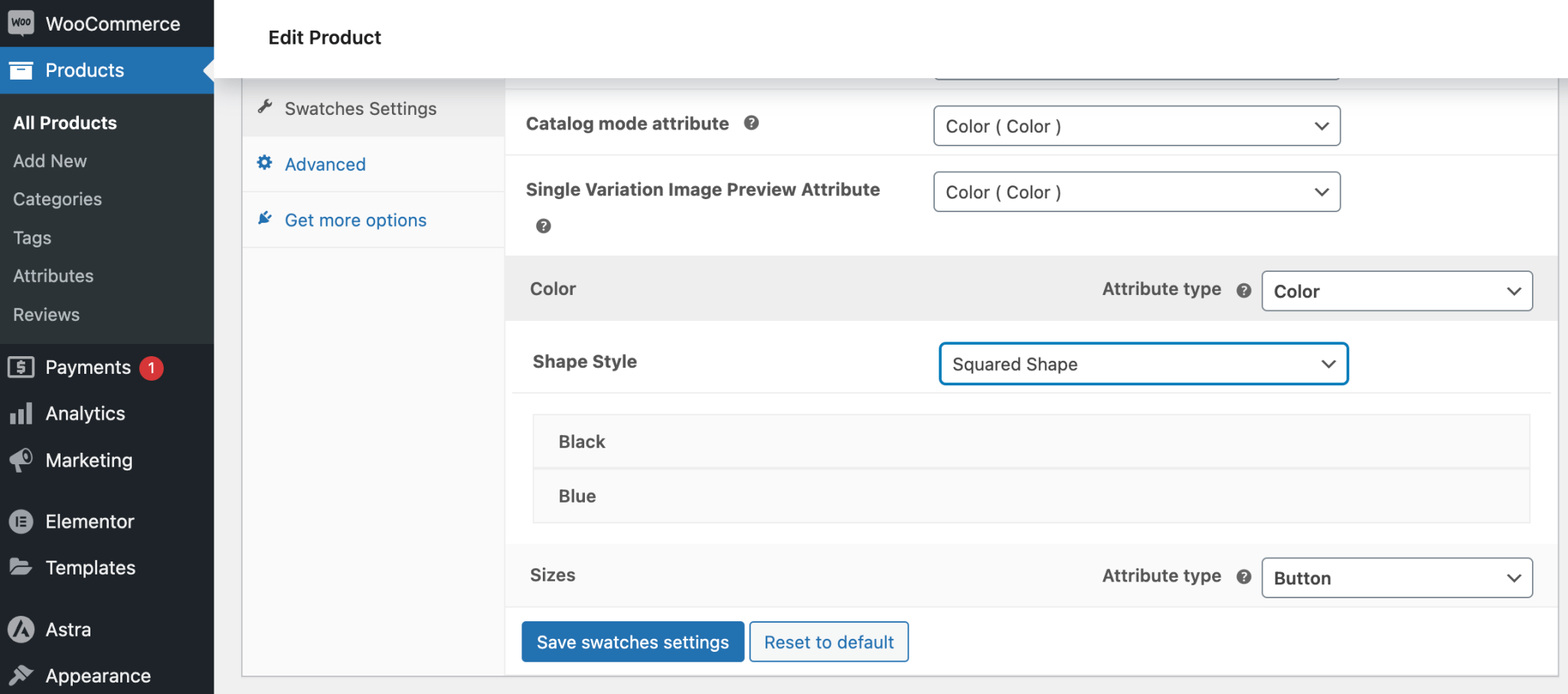Screen dimensions: 1568x694
Task: Click the help icon beside Attribute type Color
Action: (x=1244, y=290)
